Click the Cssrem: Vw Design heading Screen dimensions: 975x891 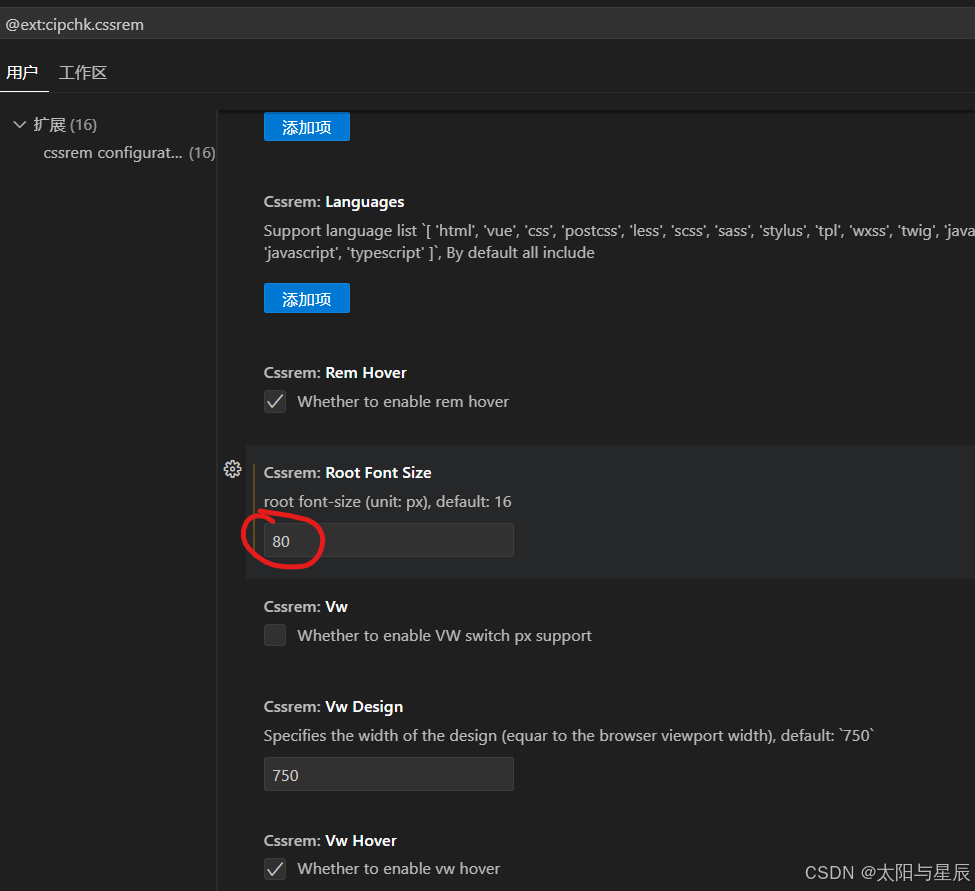tap(333, 707)
